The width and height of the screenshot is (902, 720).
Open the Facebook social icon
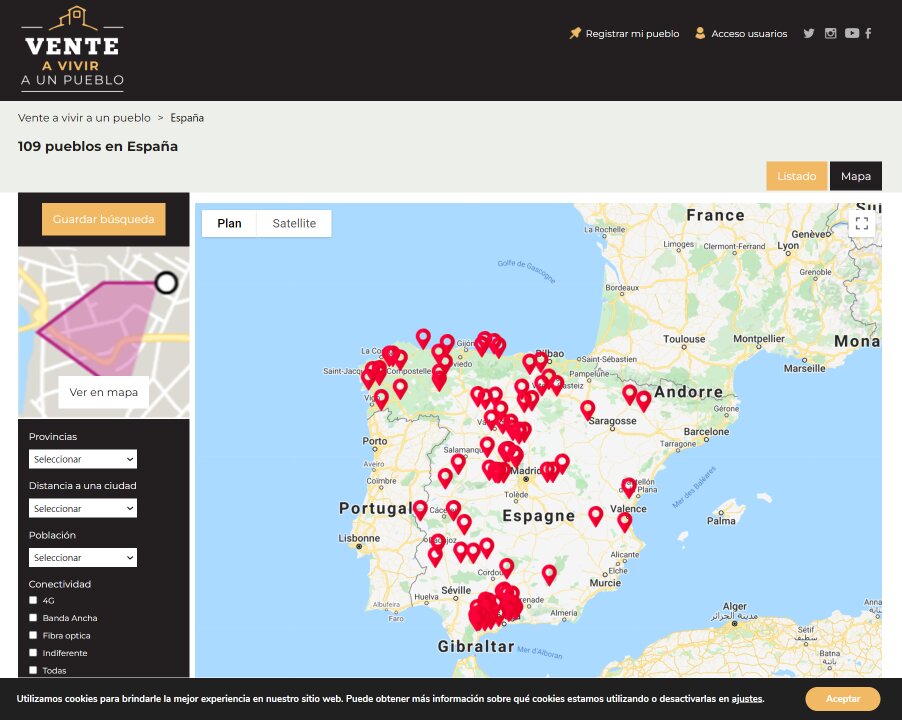(x=868, y=33)
